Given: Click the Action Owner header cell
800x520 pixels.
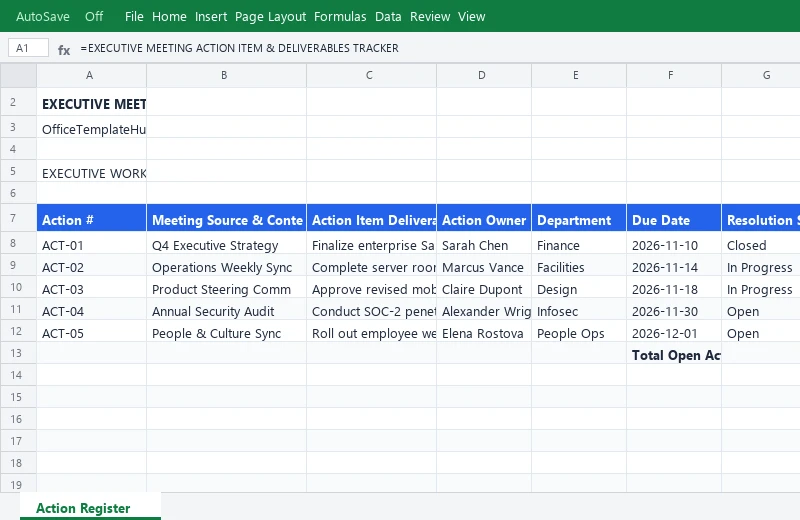Looking at the screenshot, I should (484, 218).
